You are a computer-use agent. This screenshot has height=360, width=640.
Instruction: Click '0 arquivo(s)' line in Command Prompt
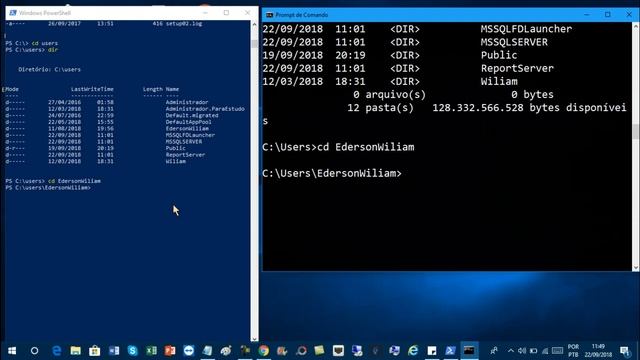tap(389, 95)
